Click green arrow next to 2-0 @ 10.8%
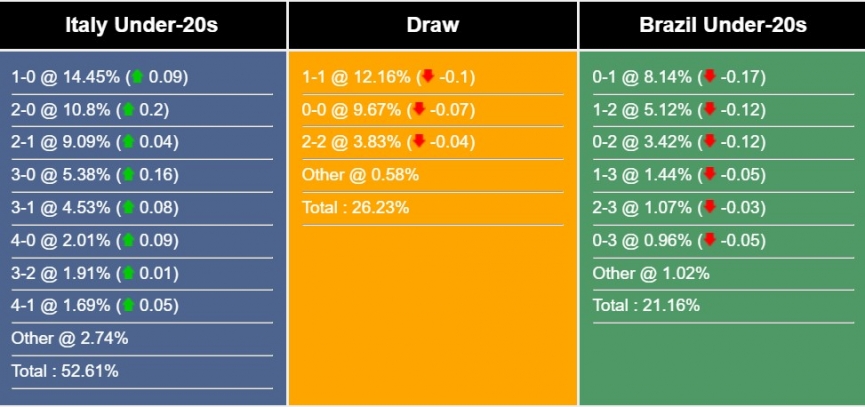865x407 pixels. [x=128, y=110]
